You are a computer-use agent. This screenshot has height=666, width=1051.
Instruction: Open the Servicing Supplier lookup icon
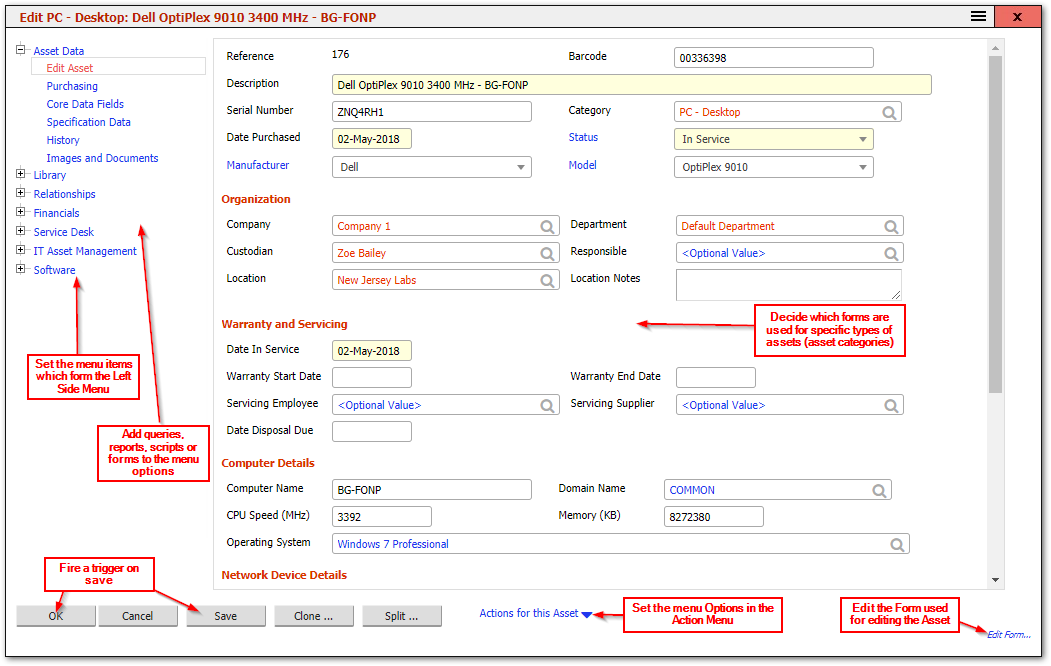coord(891,405)
